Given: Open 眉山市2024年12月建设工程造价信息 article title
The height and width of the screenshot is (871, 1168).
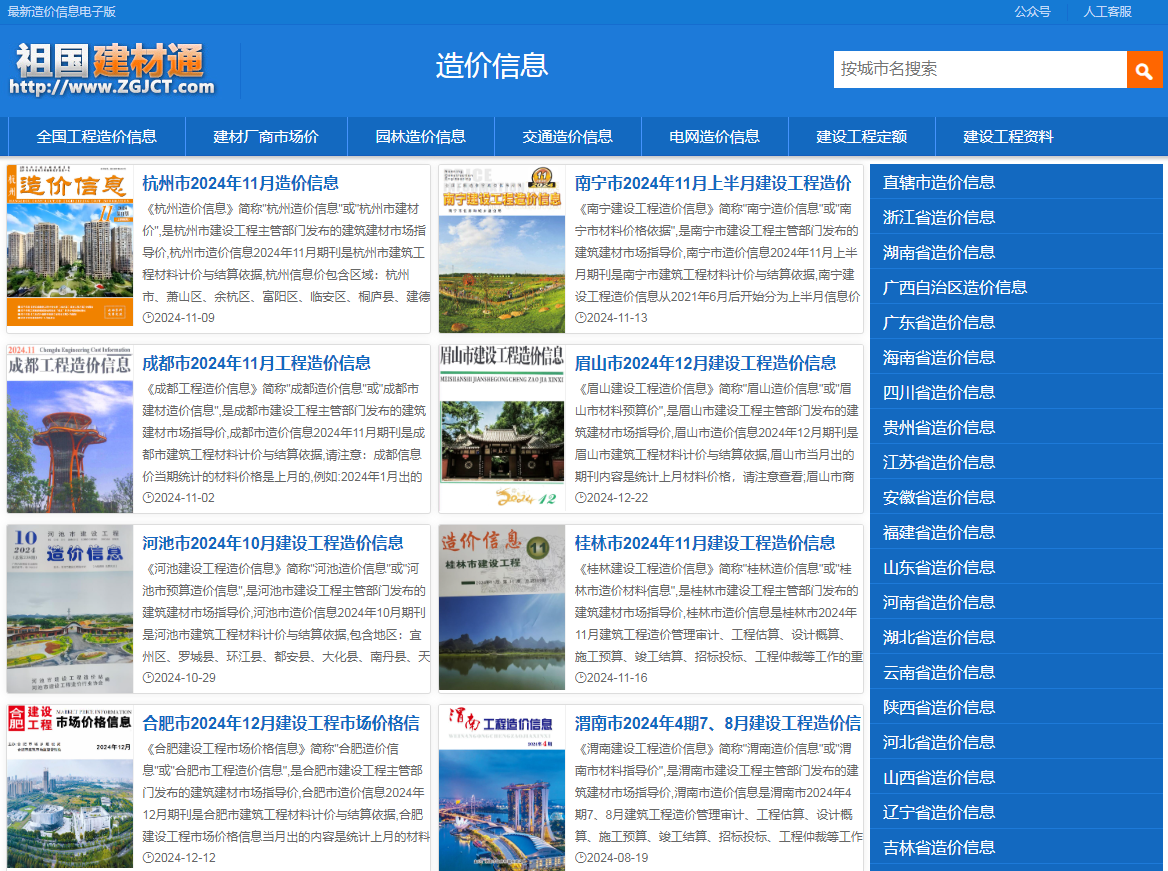Looking at the screenshot, I should click(705, 363).
